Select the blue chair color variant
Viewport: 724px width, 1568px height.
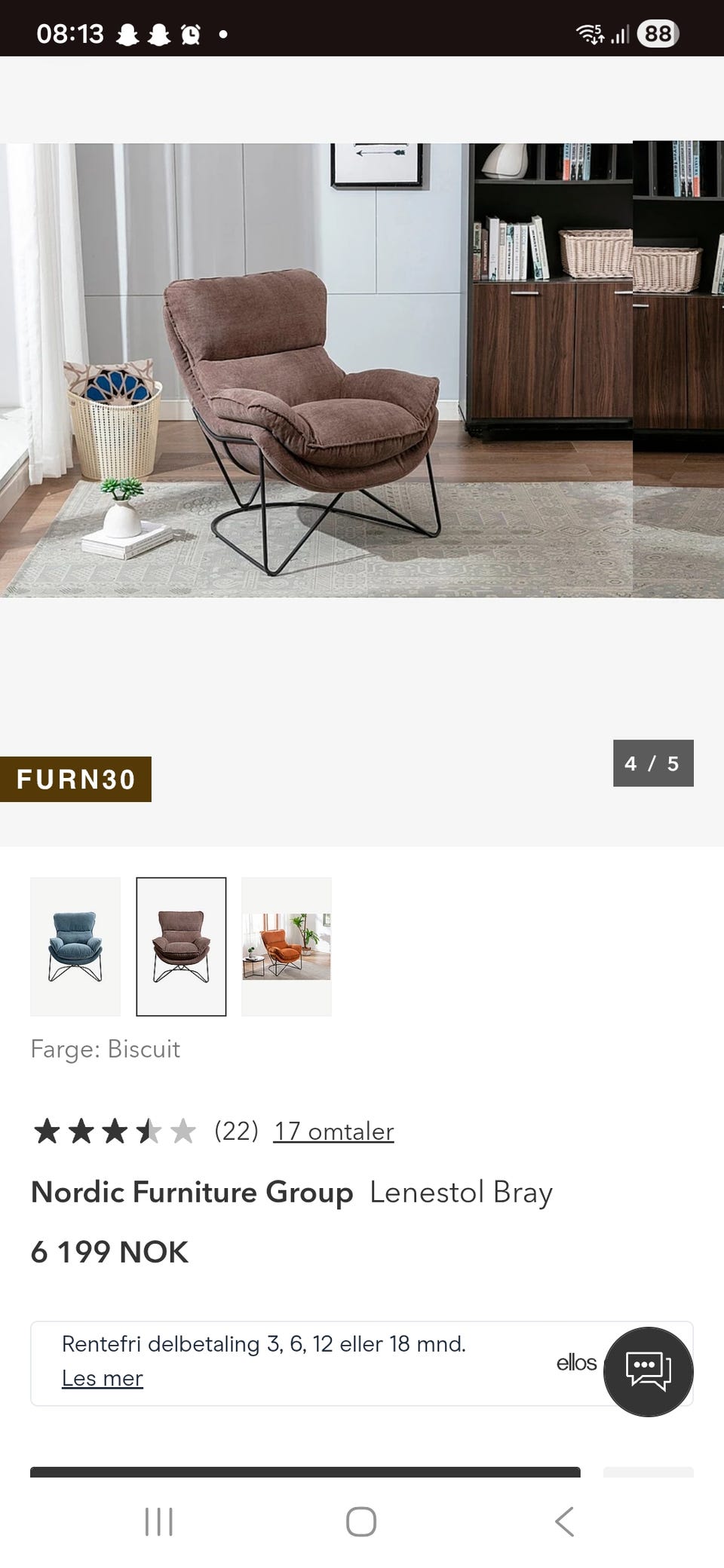tap(75, 947)
